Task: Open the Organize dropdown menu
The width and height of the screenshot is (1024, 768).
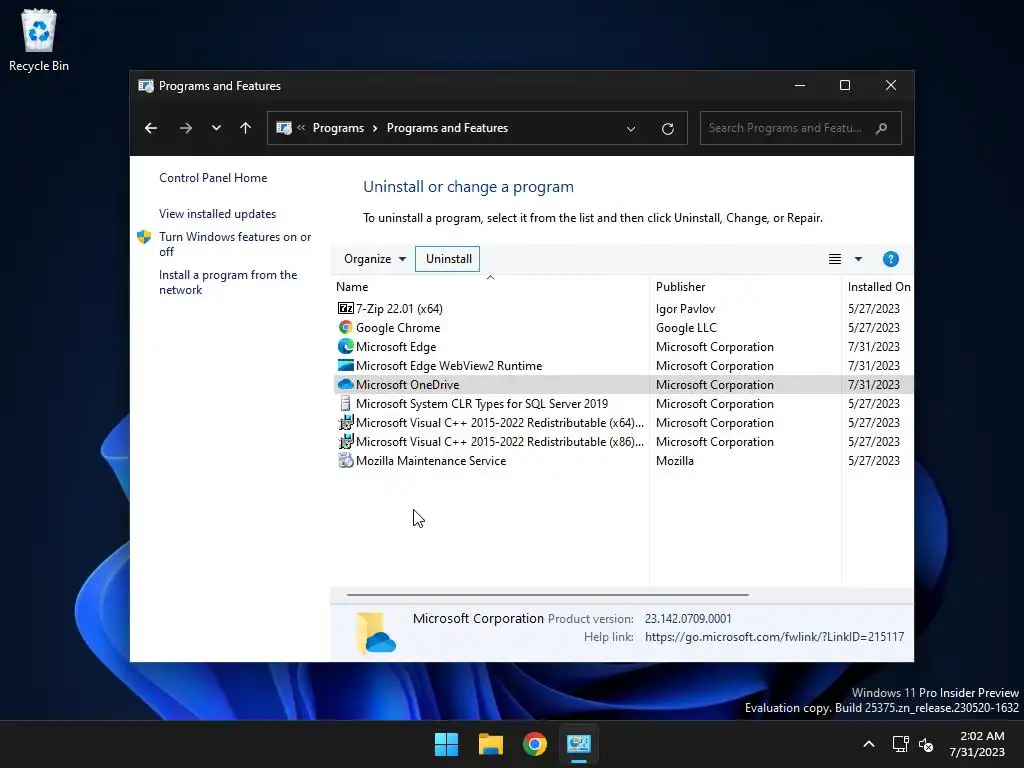Action: pos(375,259)
